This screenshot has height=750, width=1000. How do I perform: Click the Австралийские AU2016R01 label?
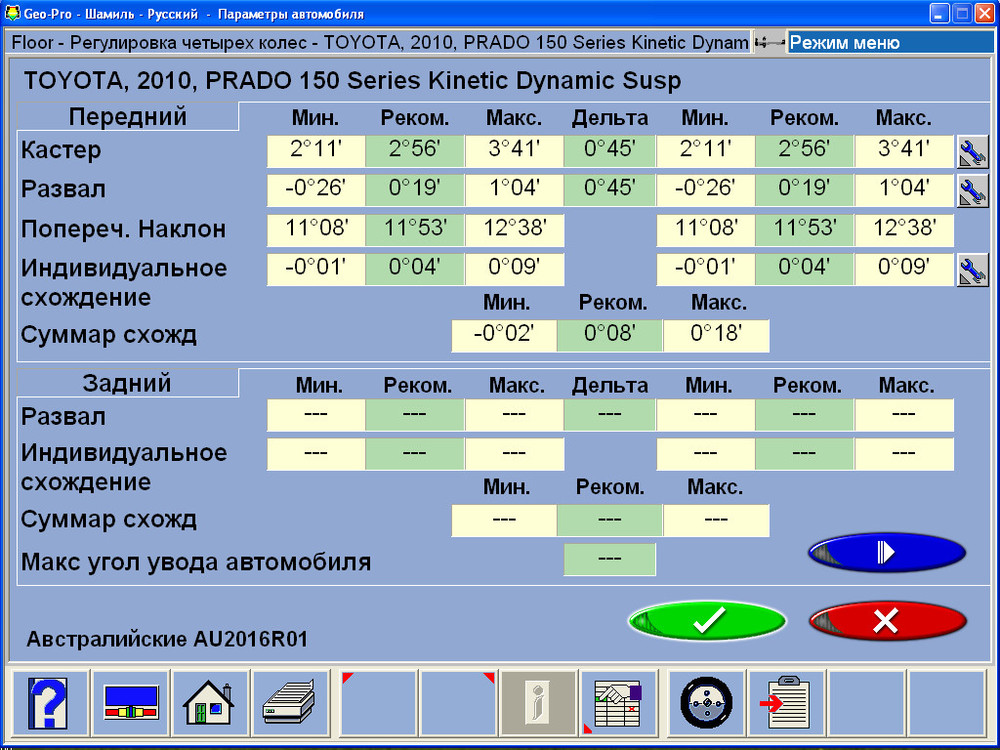[x=167, y=639]
